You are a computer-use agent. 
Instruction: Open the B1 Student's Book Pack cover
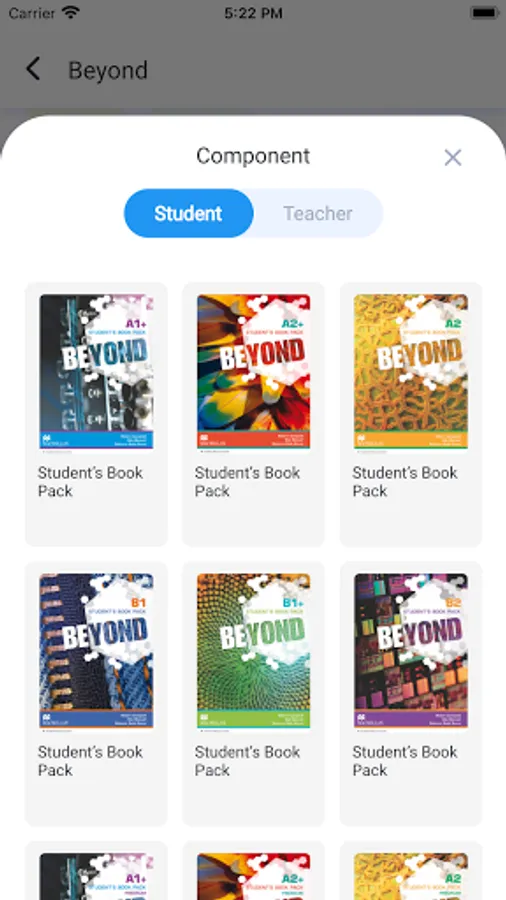(x=96, y=653)
